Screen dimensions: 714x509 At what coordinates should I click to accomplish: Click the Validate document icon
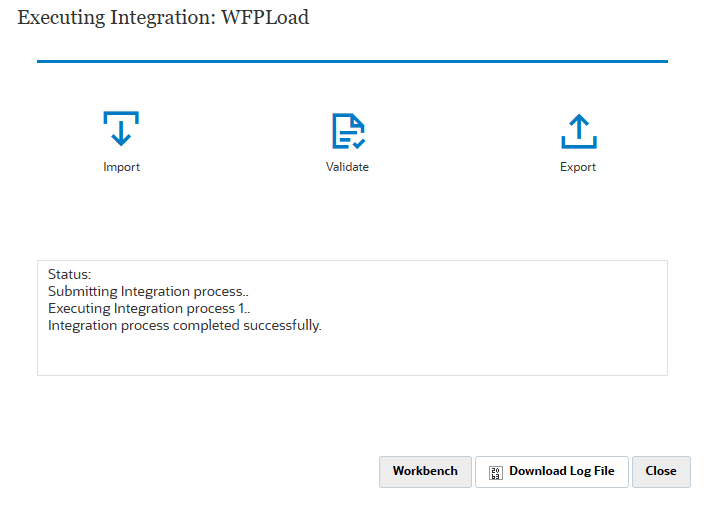pyautogui.click(x=348, y=131)
